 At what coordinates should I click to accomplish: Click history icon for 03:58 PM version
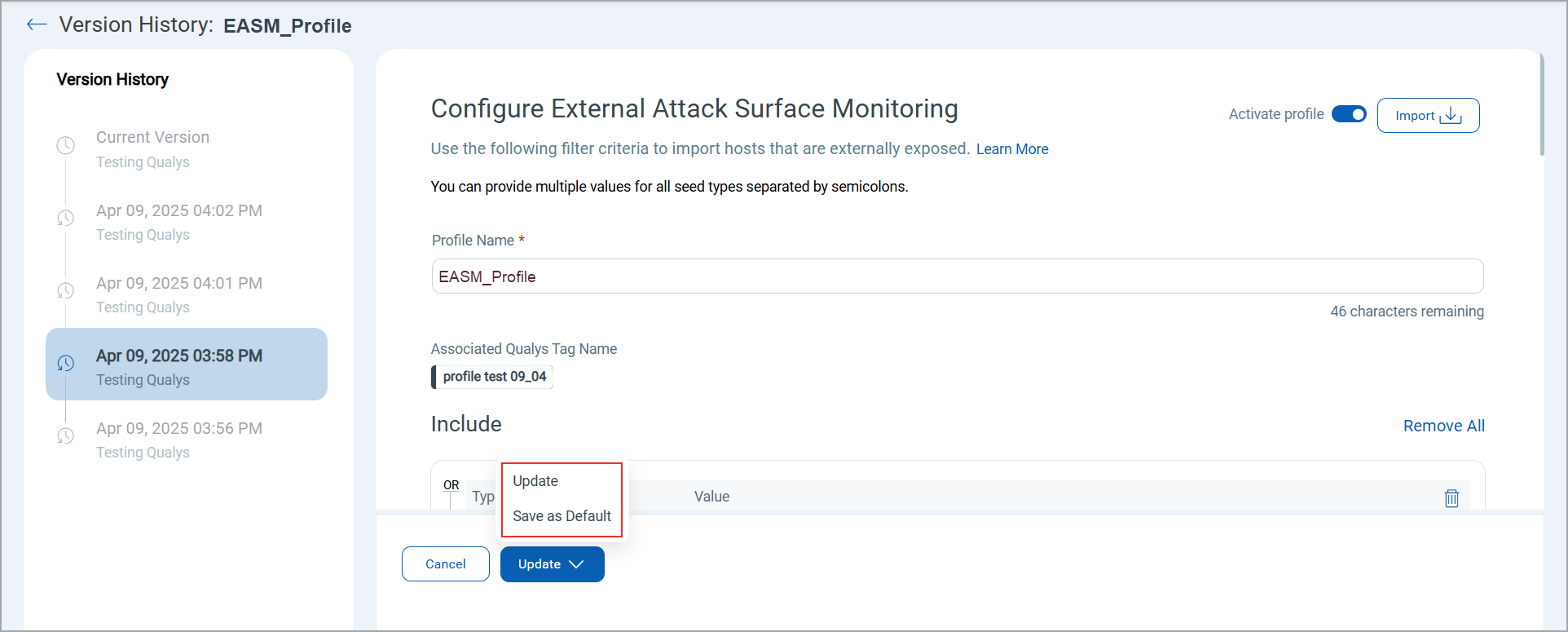pyautogui.click(x=66, y=363)
